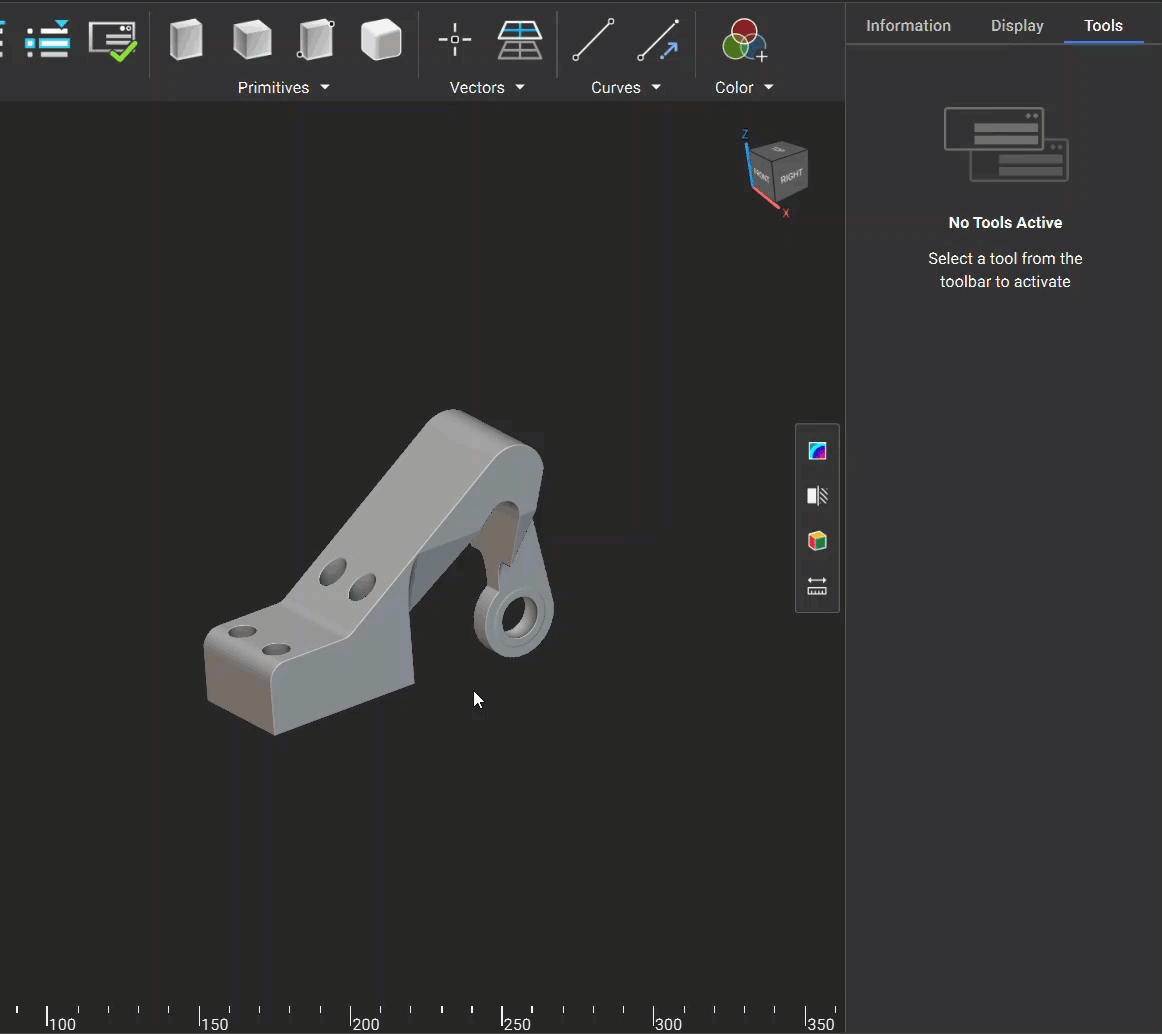Toggle the section clipping view icon
Viewport: 1162px width, 1034px height.
coord(817,496)
